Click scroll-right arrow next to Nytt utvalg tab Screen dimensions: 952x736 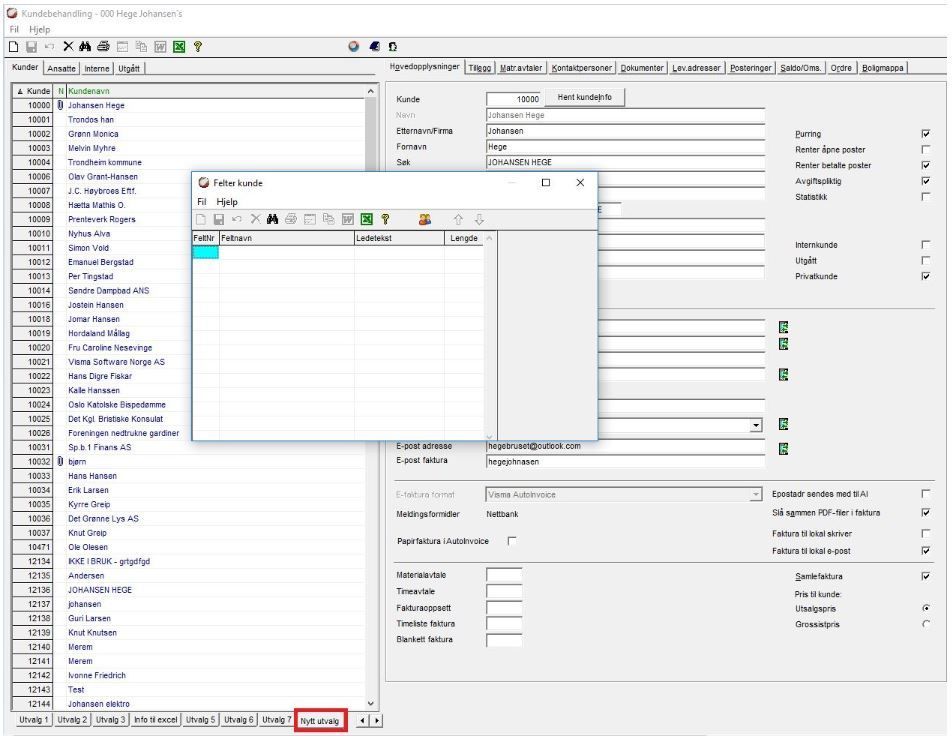point(377,721)
